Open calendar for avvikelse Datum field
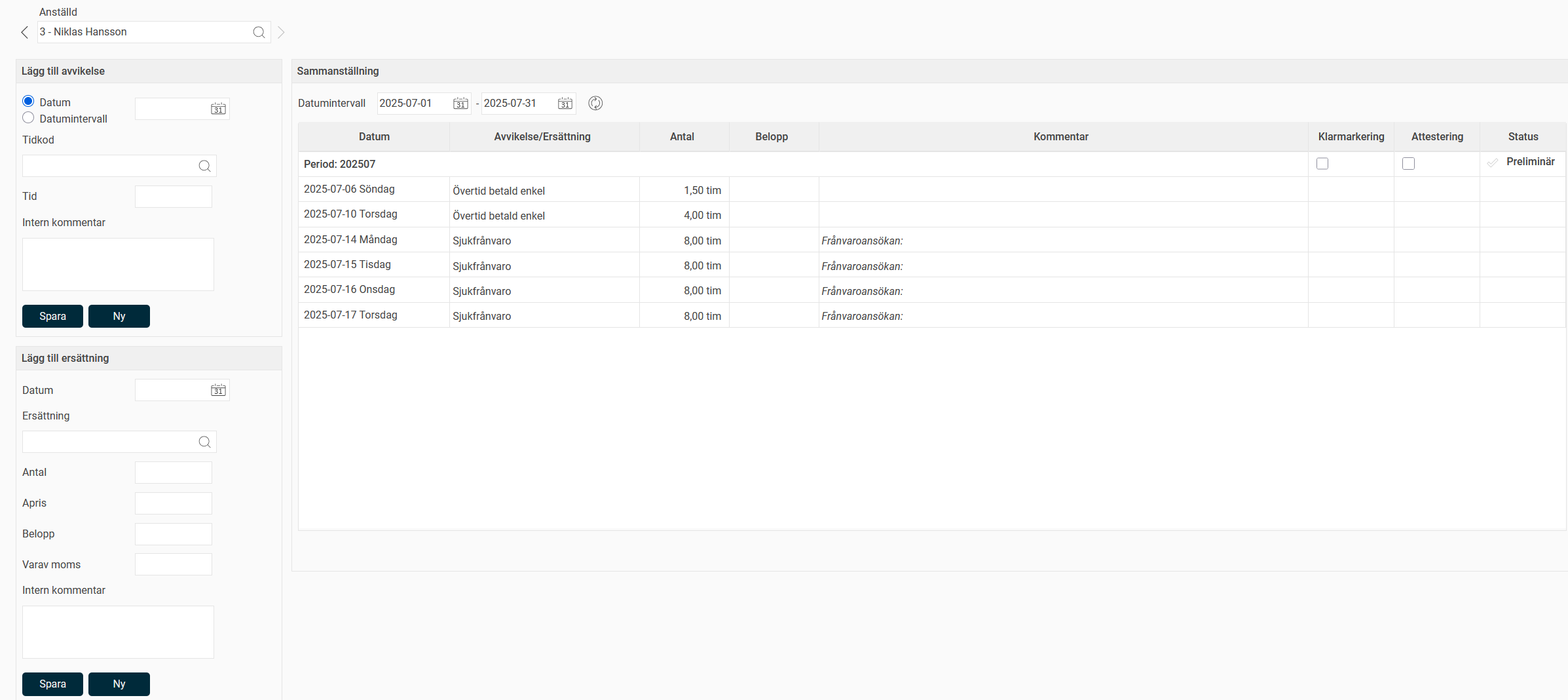 pyautogui.click(x=218, y=109)
